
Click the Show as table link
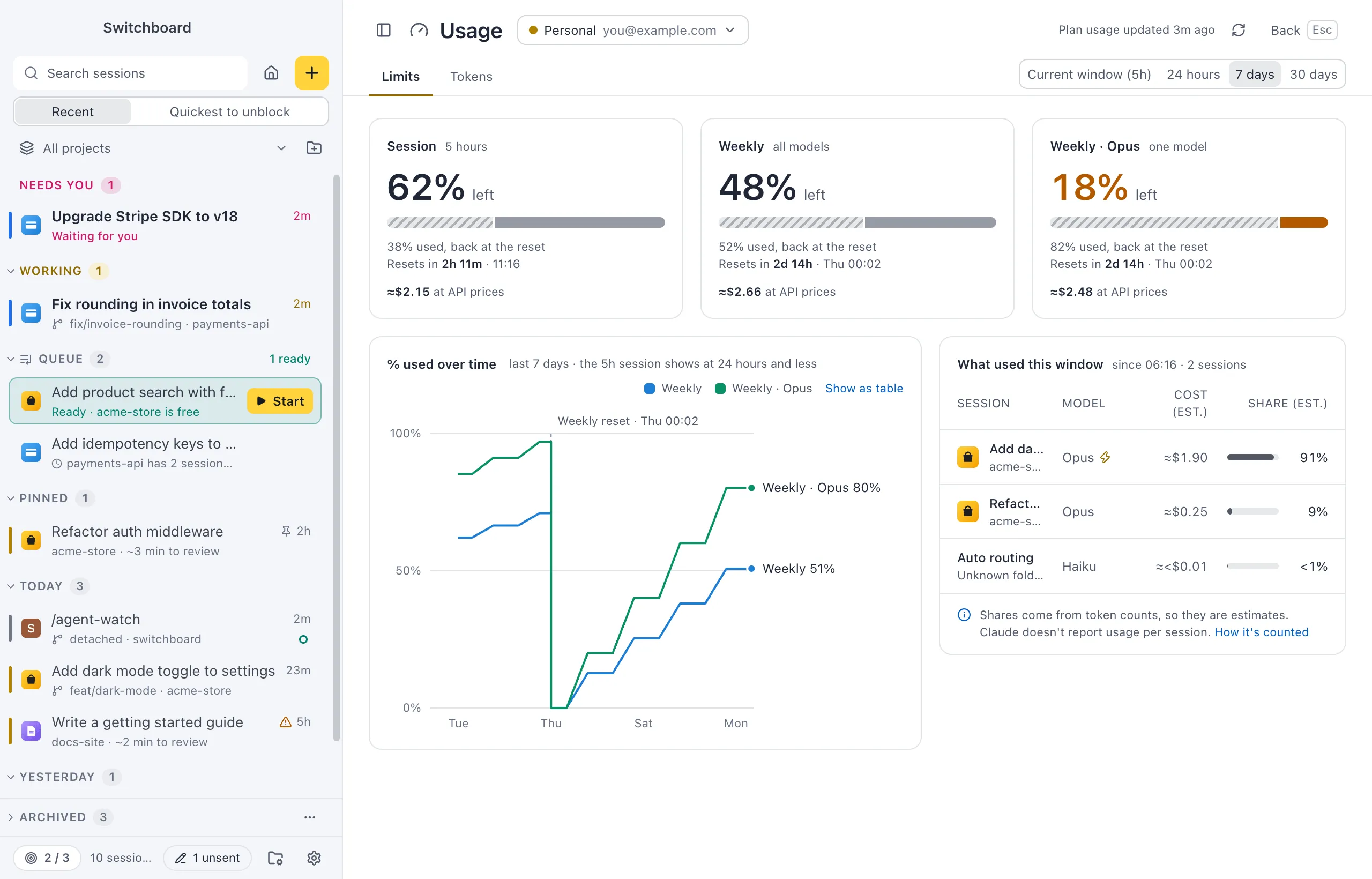863,389
